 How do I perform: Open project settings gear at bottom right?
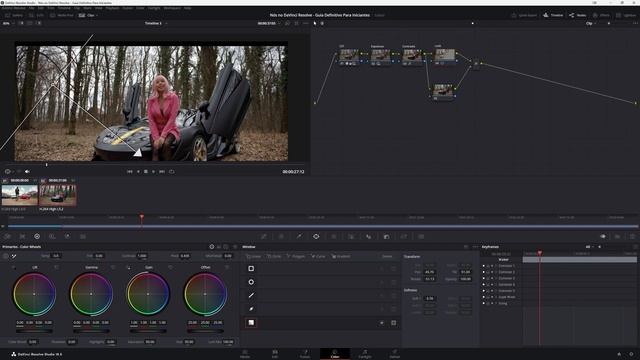[631, 354]
